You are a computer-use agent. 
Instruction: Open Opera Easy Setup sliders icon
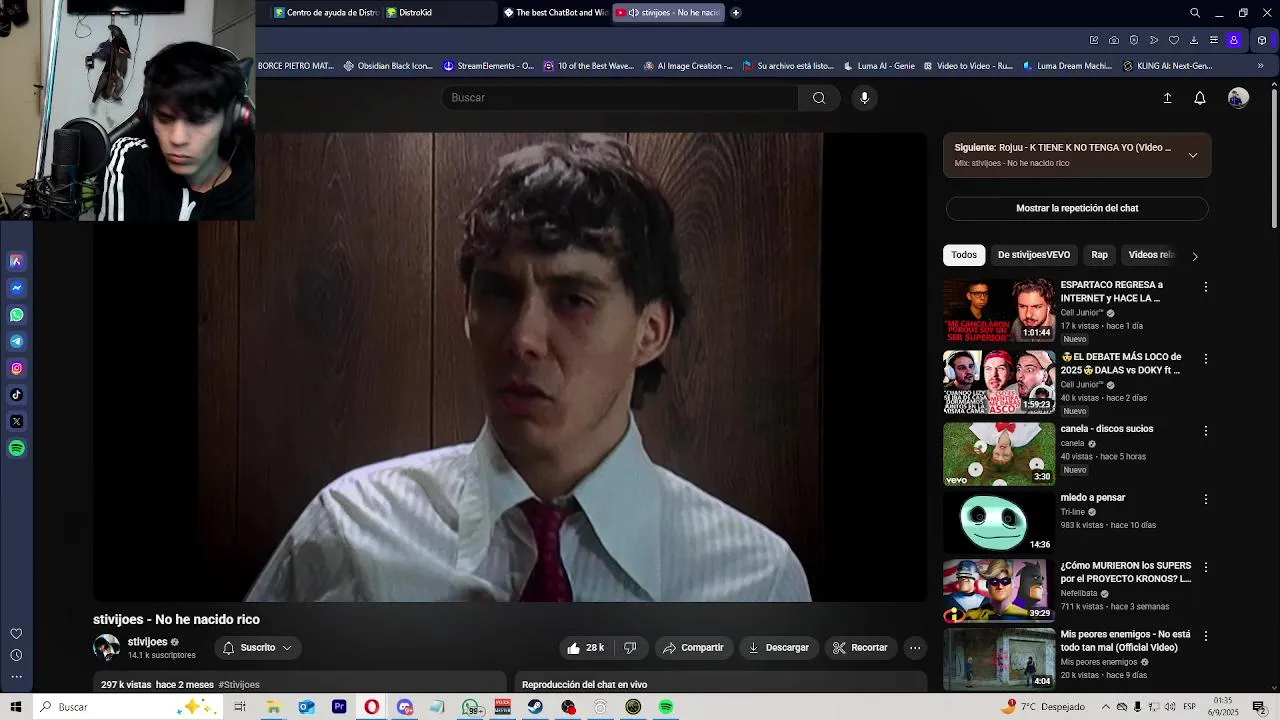[x=1214, y=40]
